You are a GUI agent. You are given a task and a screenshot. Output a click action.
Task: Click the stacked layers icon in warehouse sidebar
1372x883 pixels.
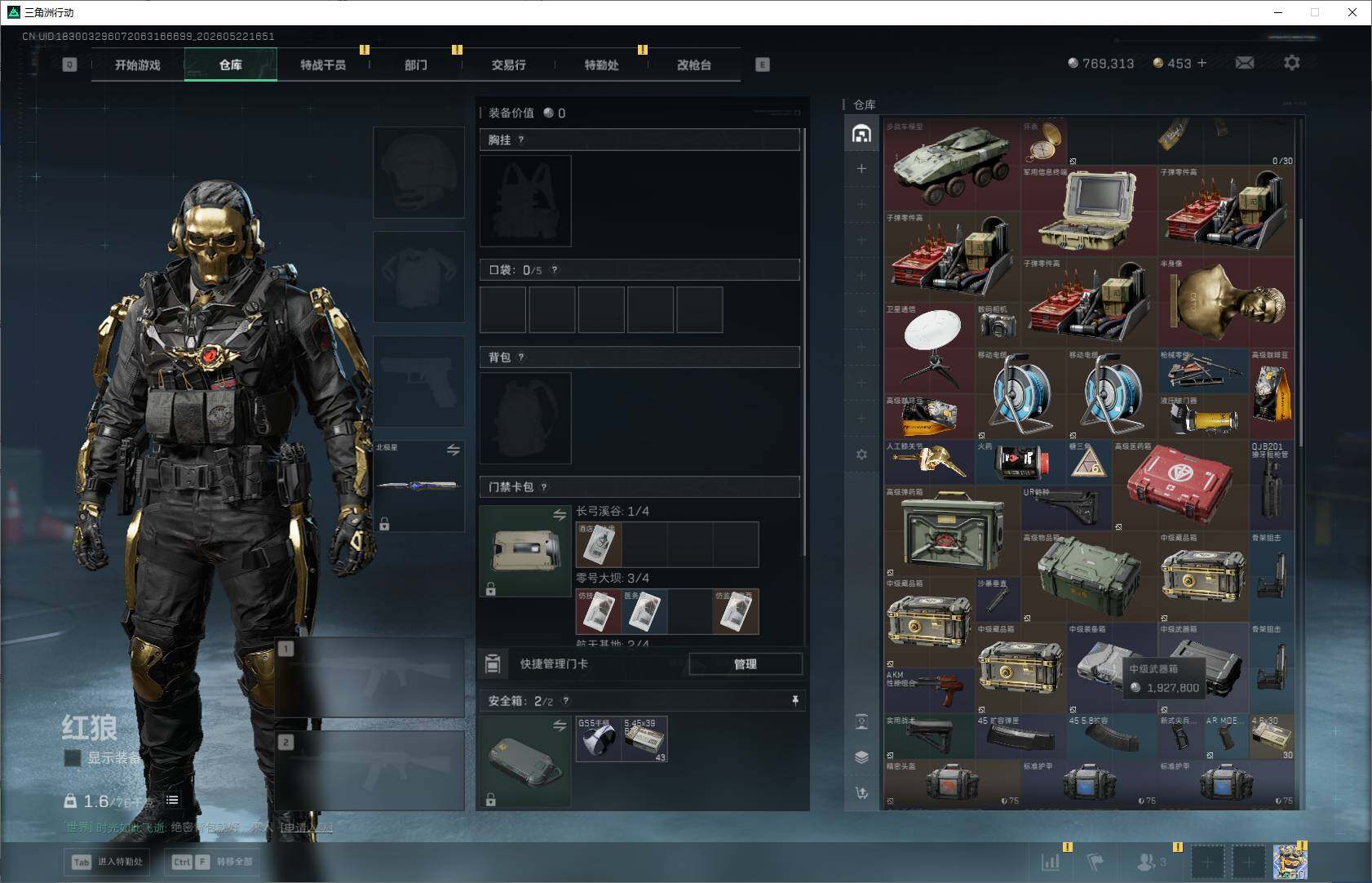(x=861, y=757)
